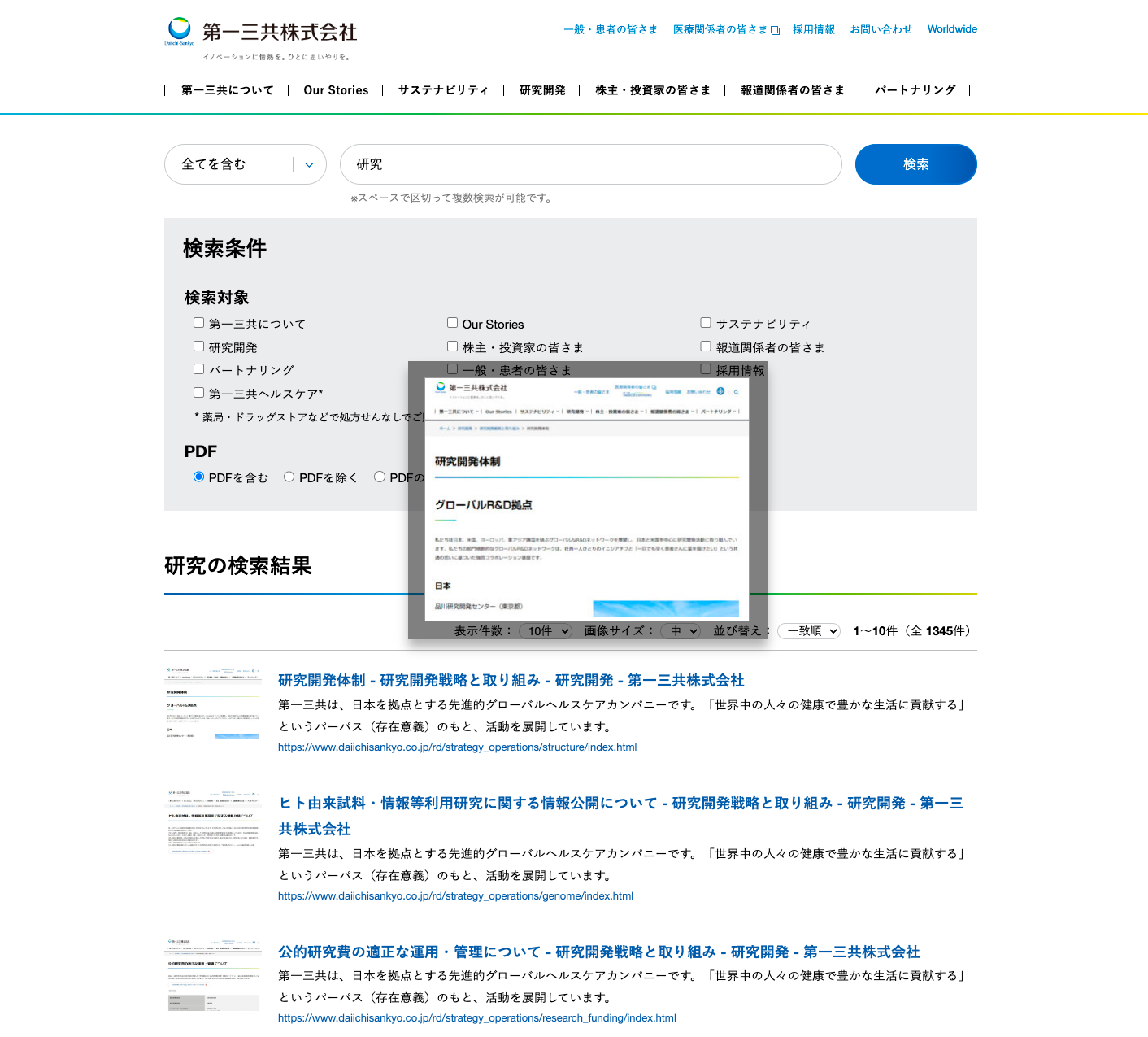
Task: Click thumbnail of 公的研究費 result
Action: pyautogui.click(x=213, y=974)
